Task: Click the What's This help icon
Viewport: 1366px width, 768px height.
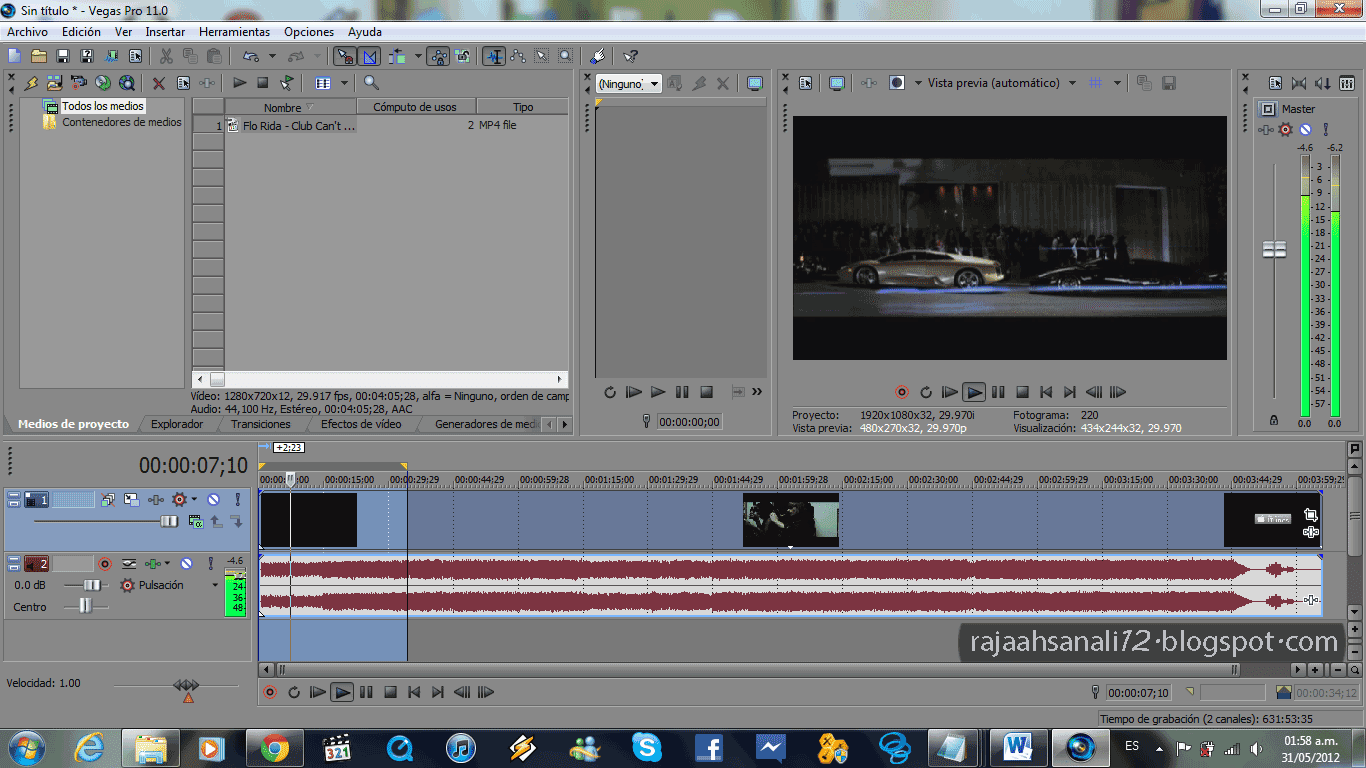Action: [630, 56]
